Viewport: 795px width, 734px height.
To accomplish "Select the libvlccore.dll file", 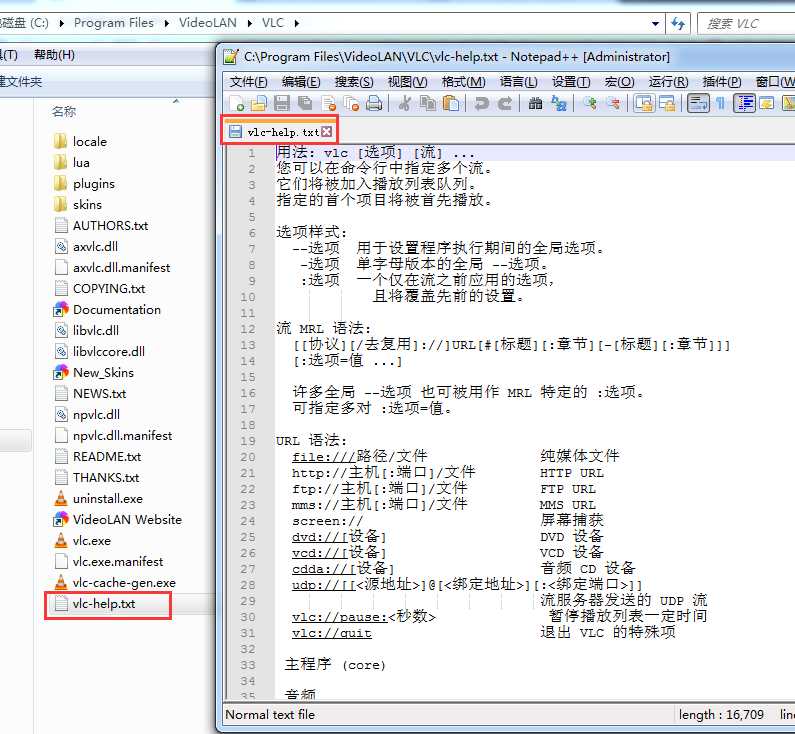I will [99, 352].
